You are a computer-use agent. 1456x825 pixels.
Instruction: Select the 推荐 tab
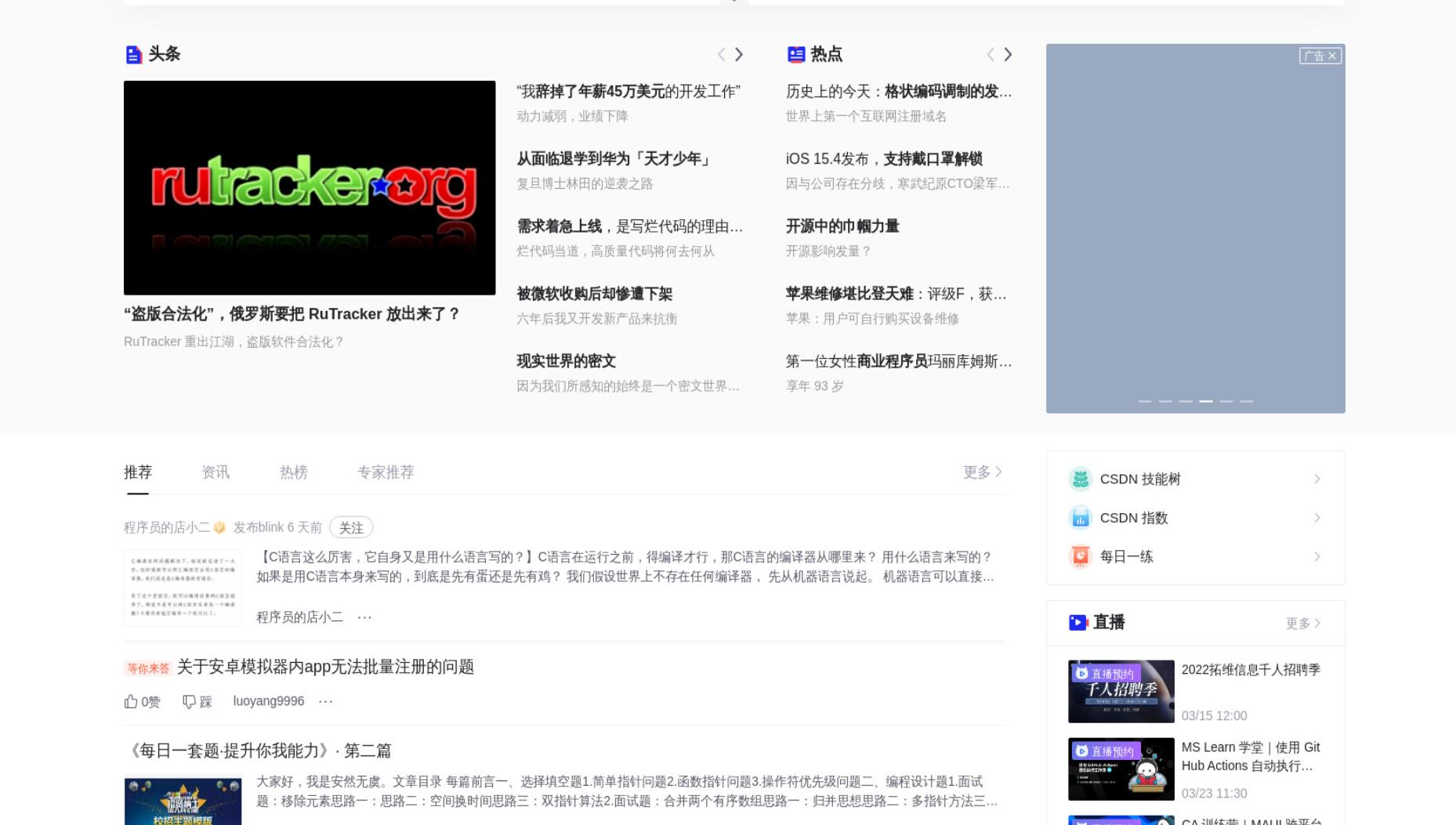click(138, 472)
